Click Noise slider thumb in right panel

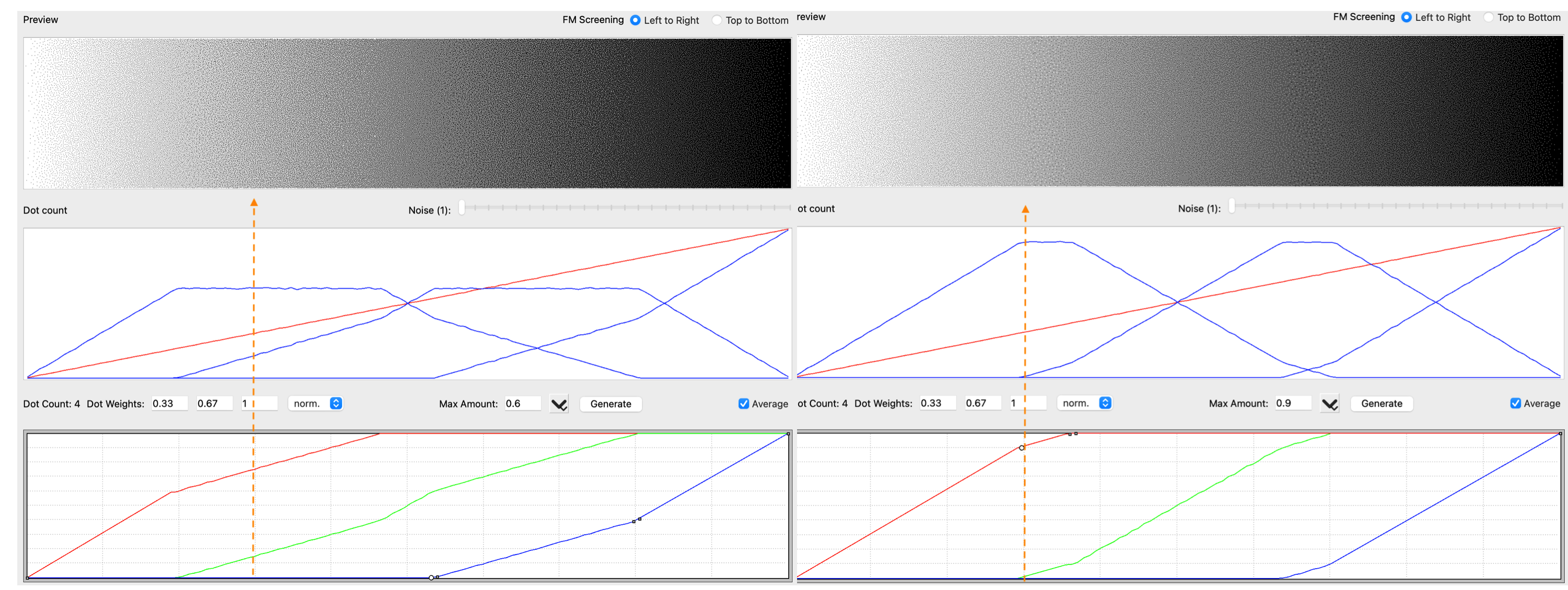(1232, 206)
